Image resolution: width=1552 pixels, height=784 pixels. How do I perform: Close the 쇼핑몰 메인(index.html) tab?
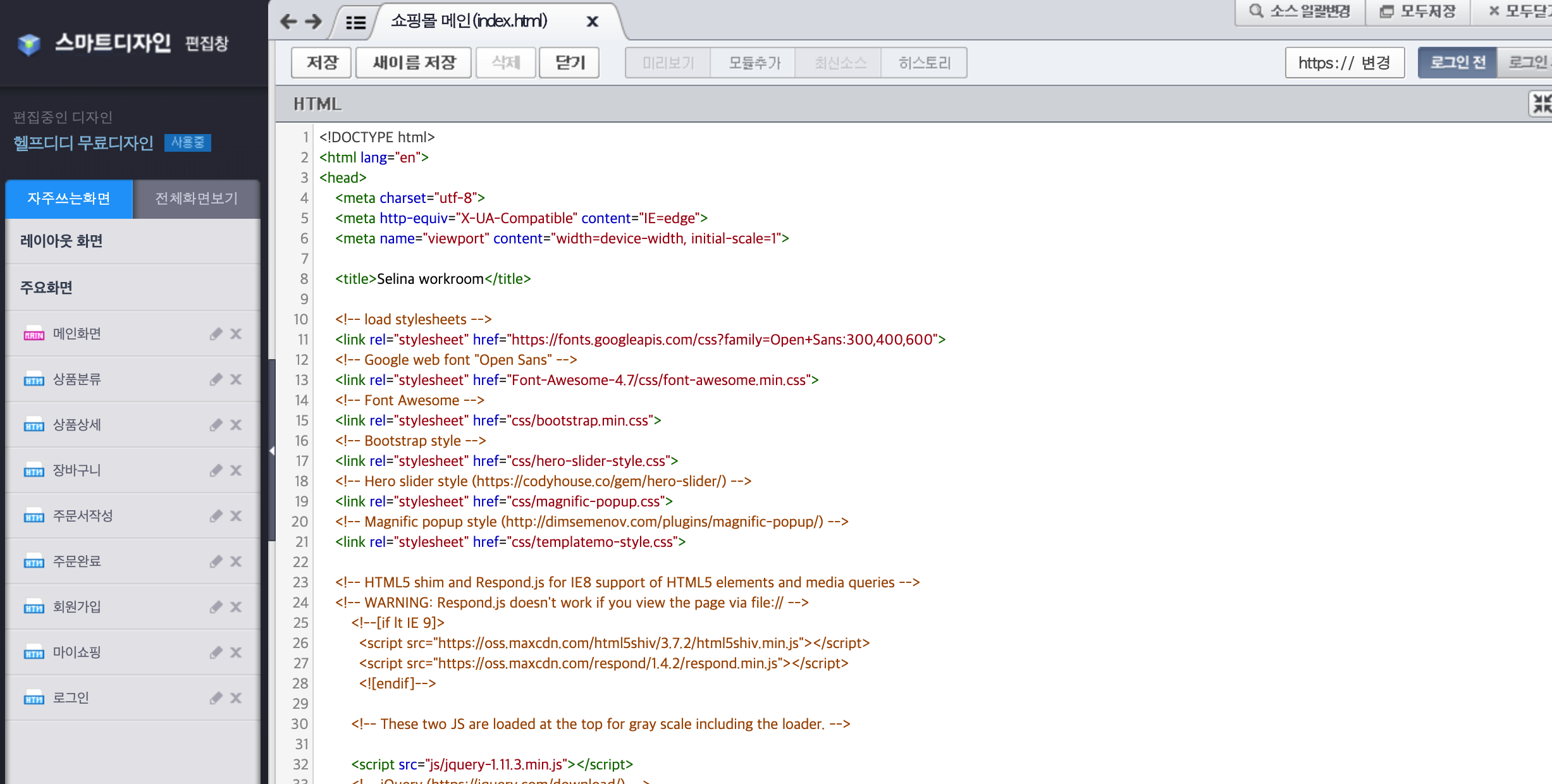(x=593, y=21)
